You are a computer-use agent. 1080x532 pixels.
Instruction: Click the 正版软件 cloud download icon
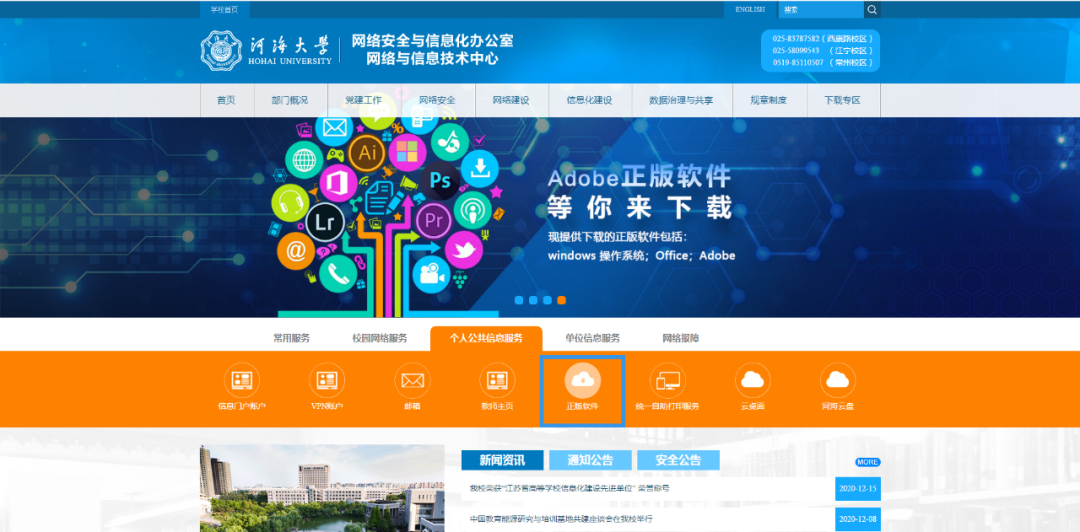coord(583,380)
